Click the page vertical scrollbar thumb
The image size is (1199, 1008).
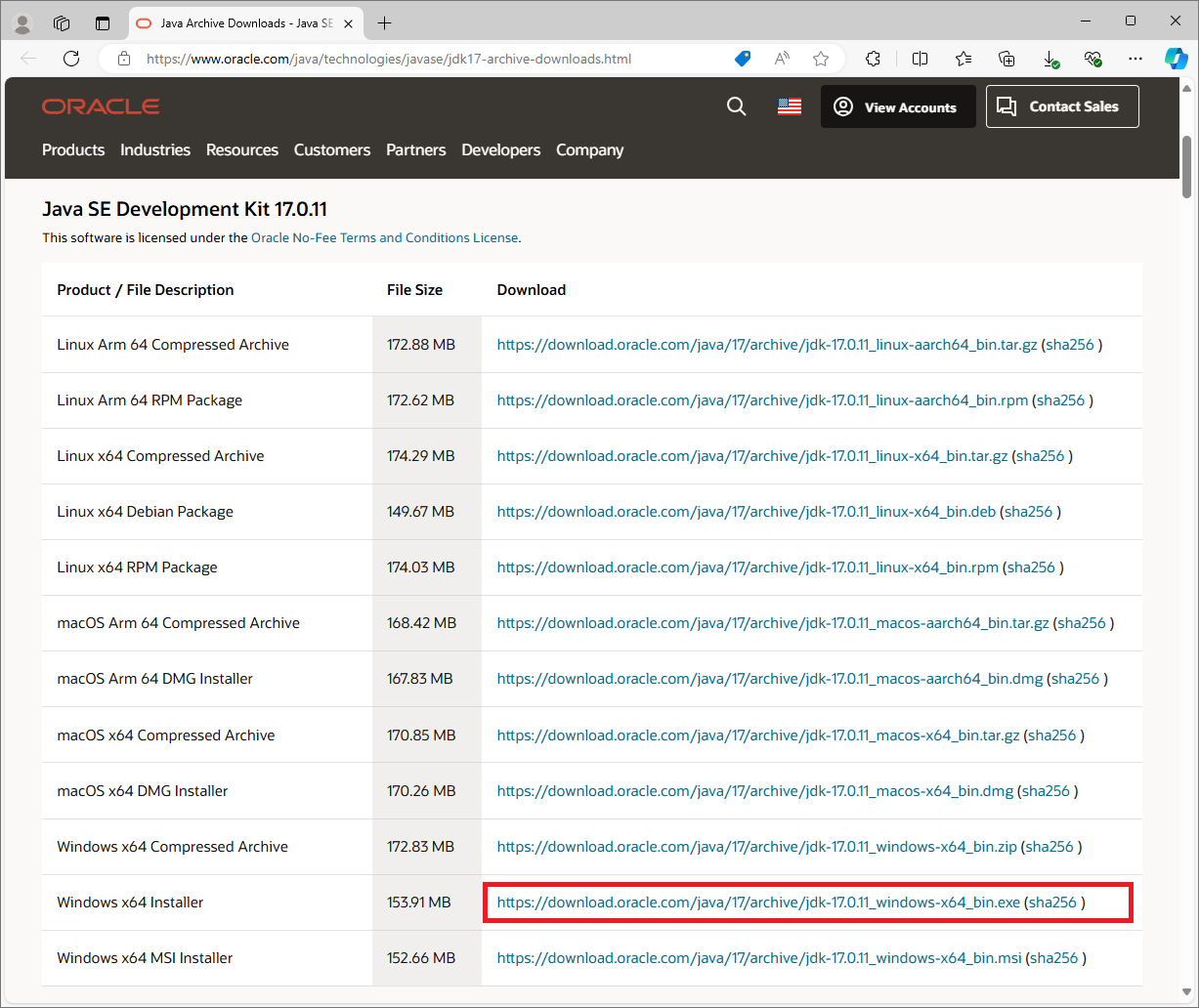pyautogui.click(x=1187, y=166)
